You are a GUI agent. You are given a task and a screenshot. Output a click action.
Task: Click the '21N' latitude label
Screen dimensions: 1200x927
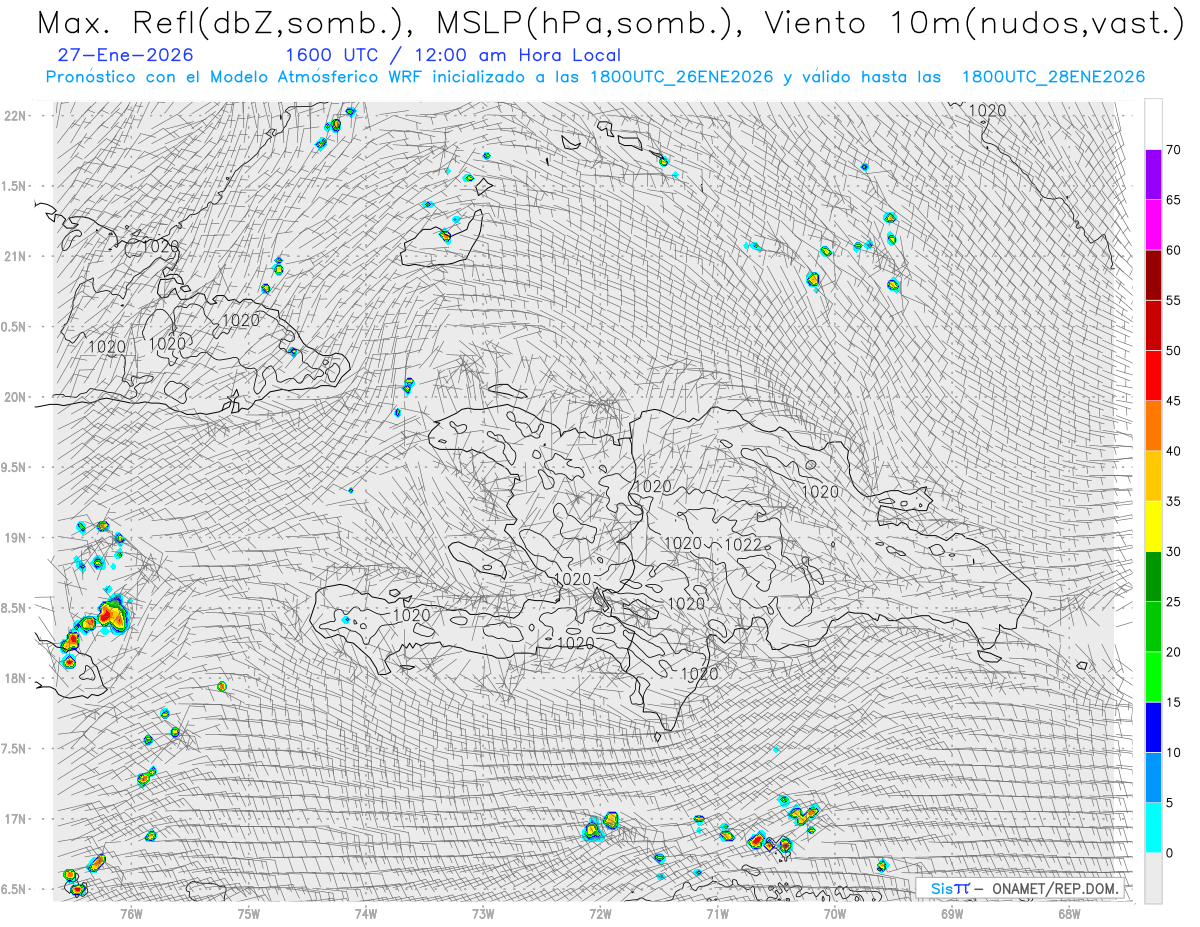coord(17,256)
